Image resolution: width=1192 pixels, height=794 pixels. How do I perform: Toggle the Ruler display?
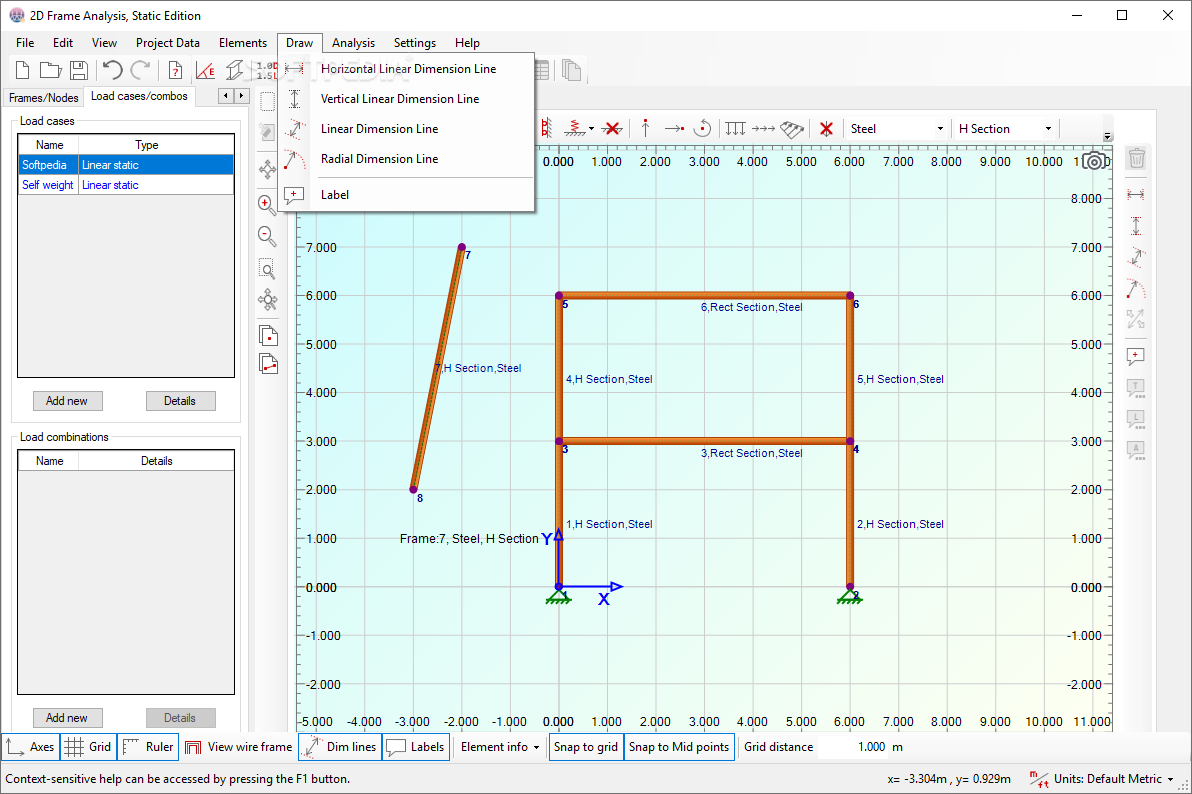click(148, 747)
